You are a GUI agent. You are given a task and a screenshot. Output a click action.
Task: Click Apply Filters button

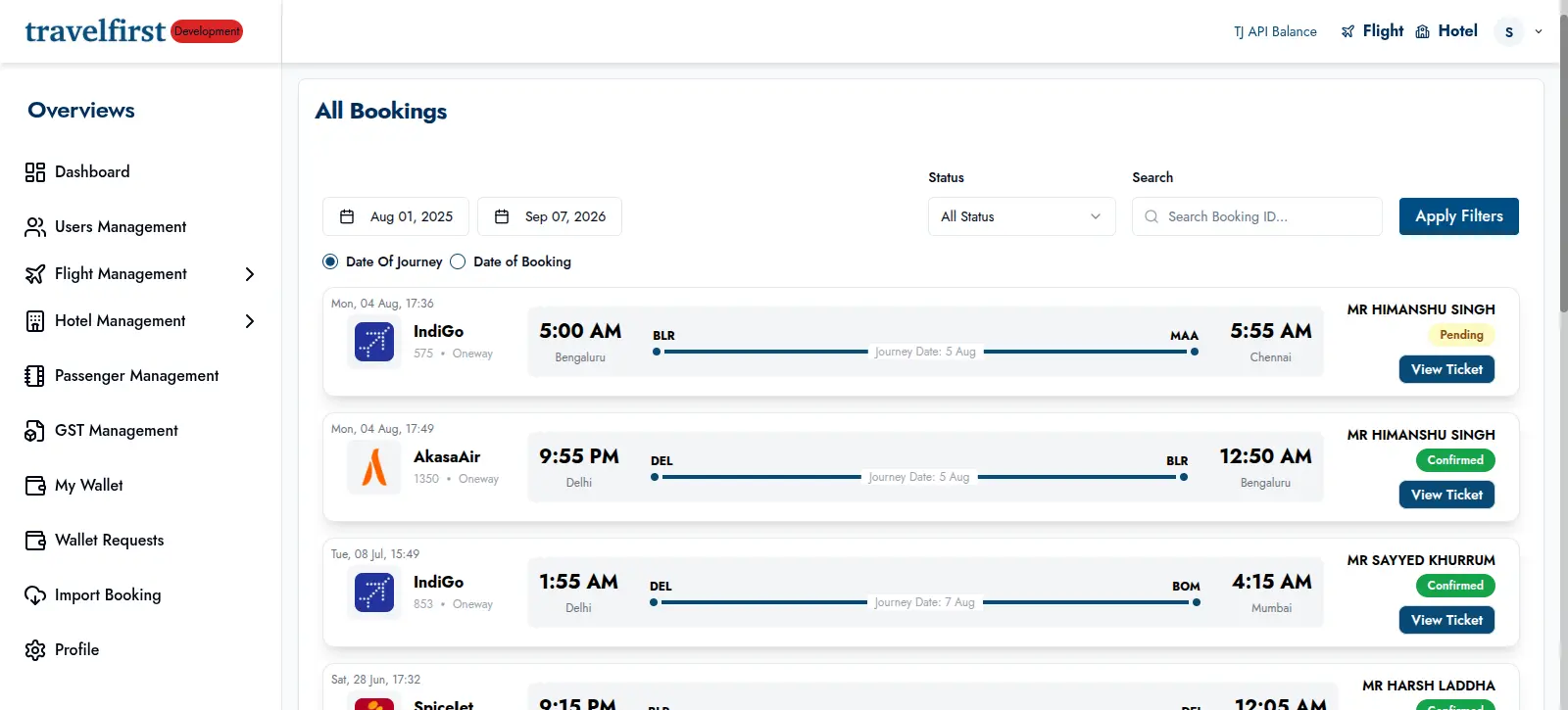click(1459, 216)
